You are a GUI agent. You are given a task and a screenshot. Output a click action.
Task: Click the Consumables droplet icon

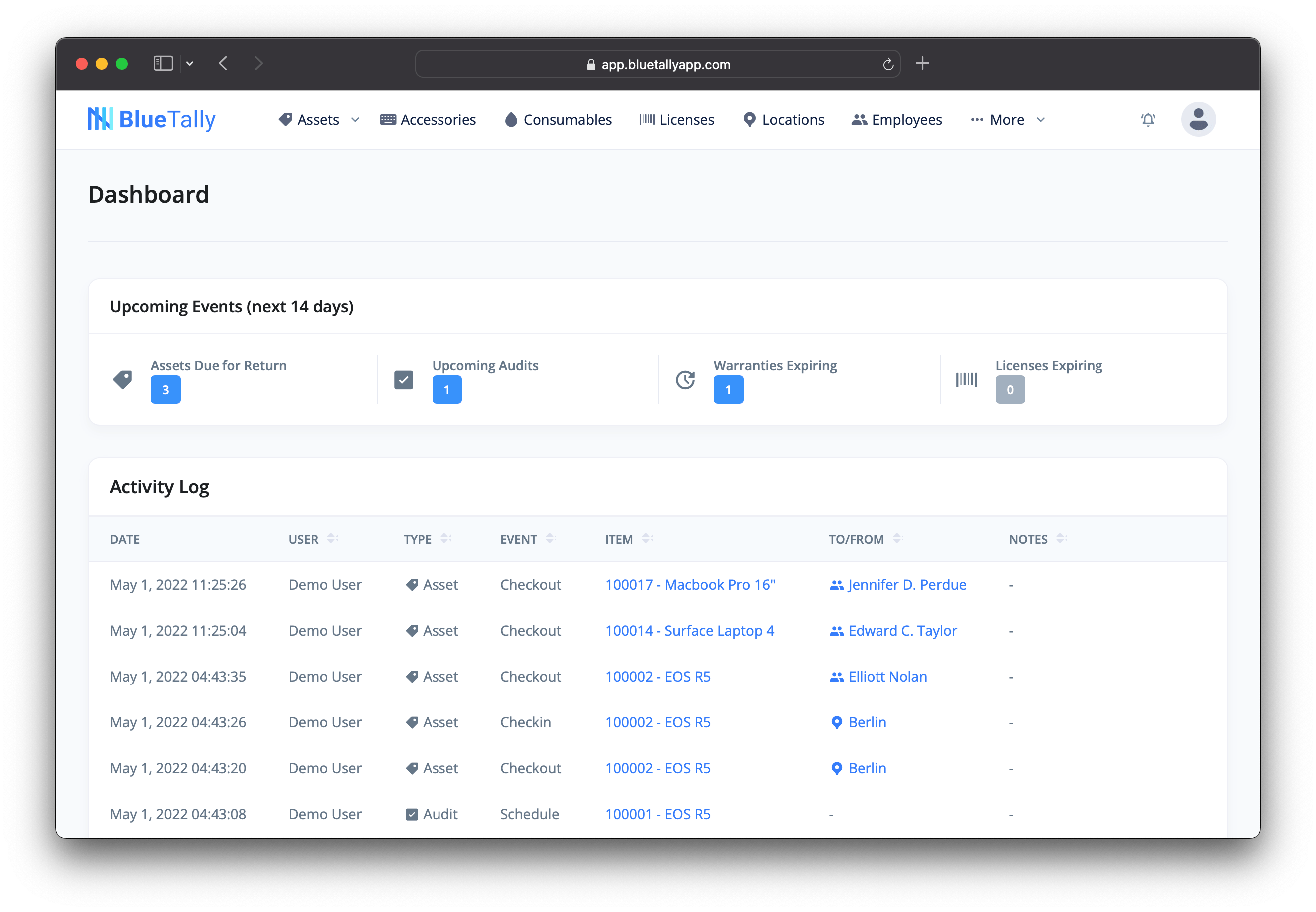pyautogui.click(x=510, y=119)
